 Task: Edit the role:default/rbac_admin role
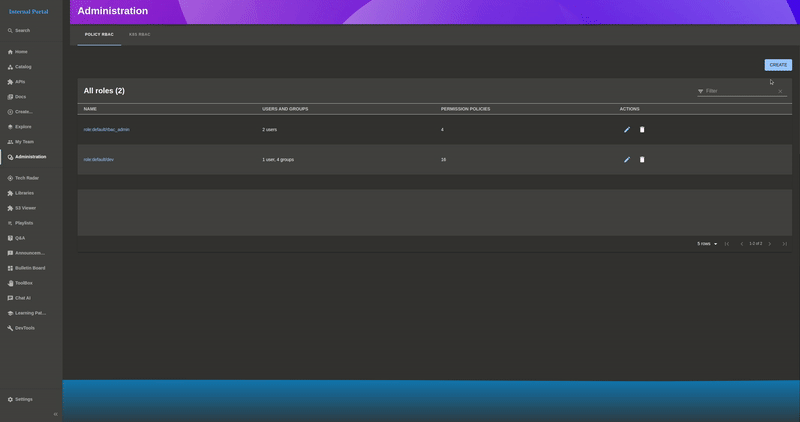627,130
